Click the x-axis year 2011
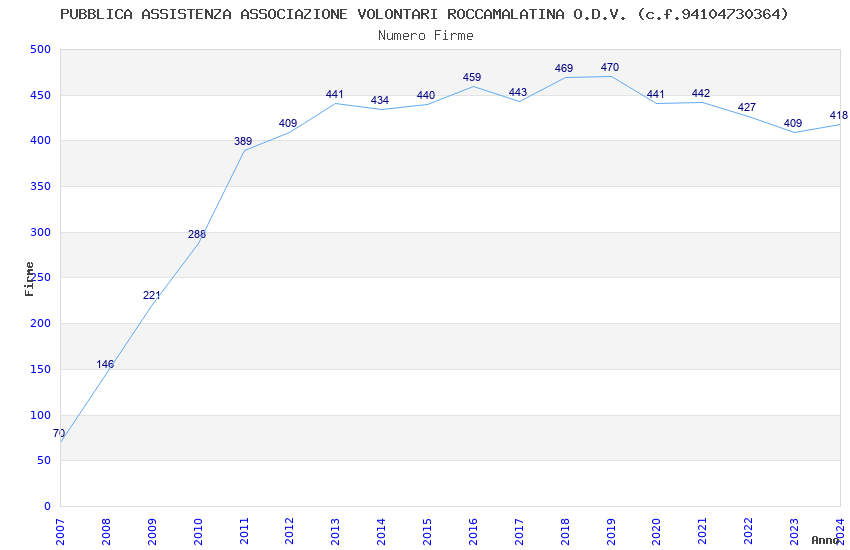This screenshot has height=550, width=850. (244, 532)
